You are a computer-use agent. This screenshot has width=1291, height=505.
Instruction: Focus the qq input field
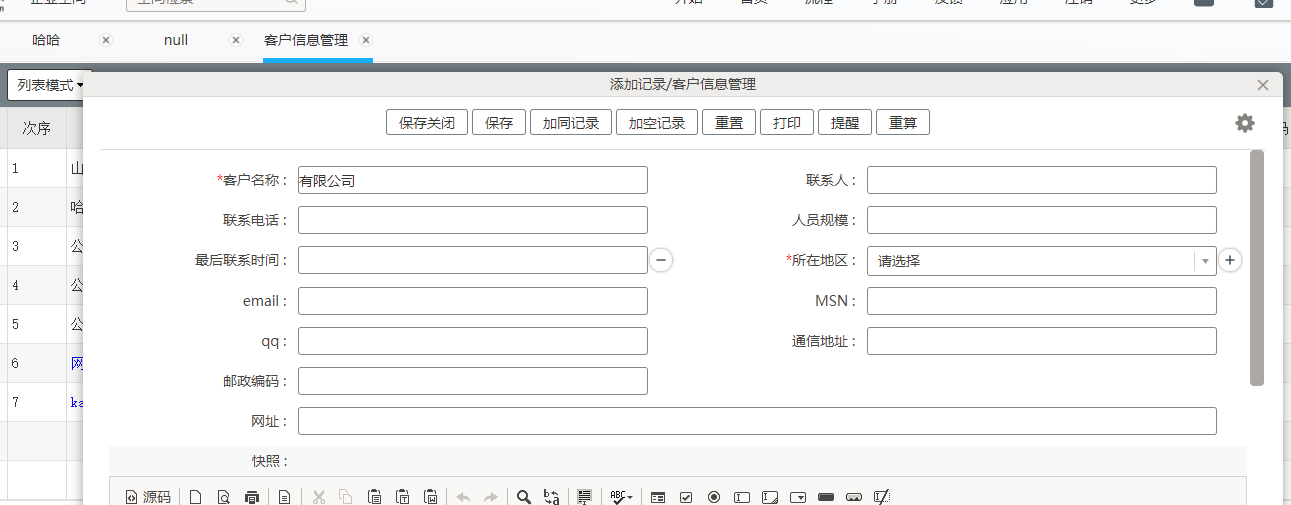(x=473, y=341)
